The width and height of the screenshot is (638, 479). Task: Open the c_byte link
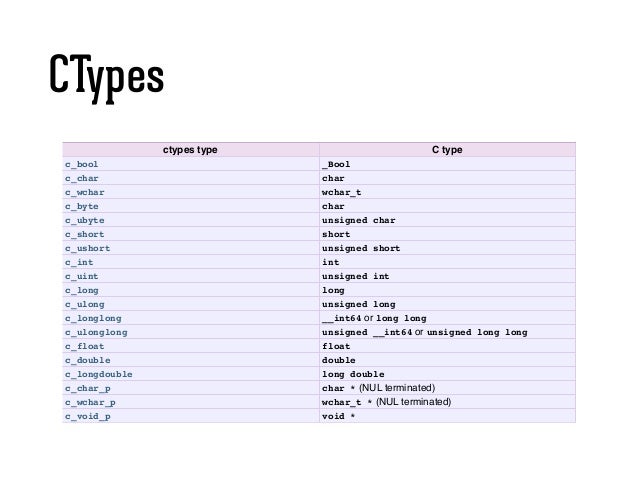pyautogui.click(x=81, y=206)
